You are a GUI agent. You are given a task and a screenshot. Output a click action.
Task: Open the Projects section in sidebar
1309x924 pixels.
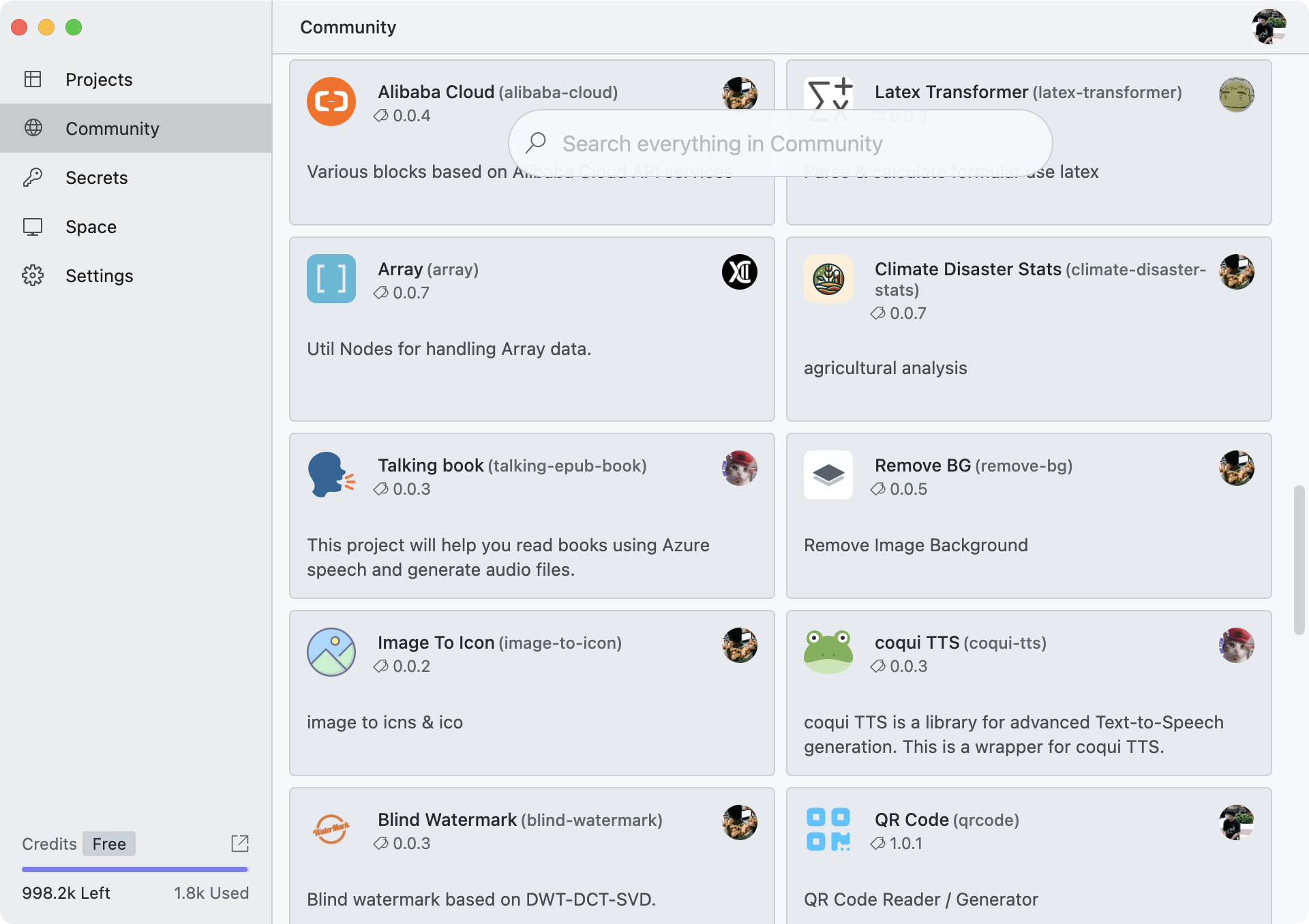(99, 80)
